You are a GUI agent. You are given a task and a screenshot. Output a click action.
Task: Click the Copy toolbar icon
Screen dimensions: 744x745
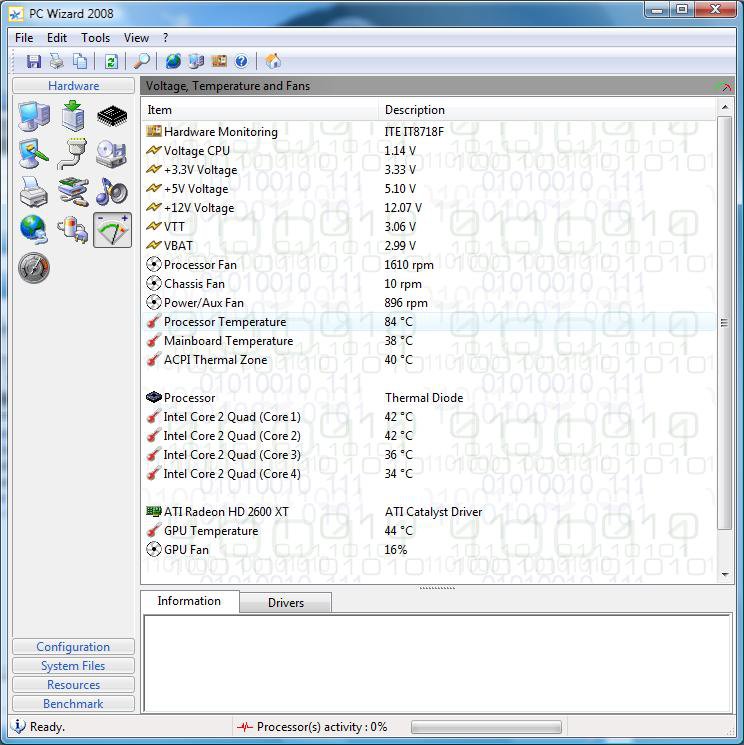click(80, 61)
